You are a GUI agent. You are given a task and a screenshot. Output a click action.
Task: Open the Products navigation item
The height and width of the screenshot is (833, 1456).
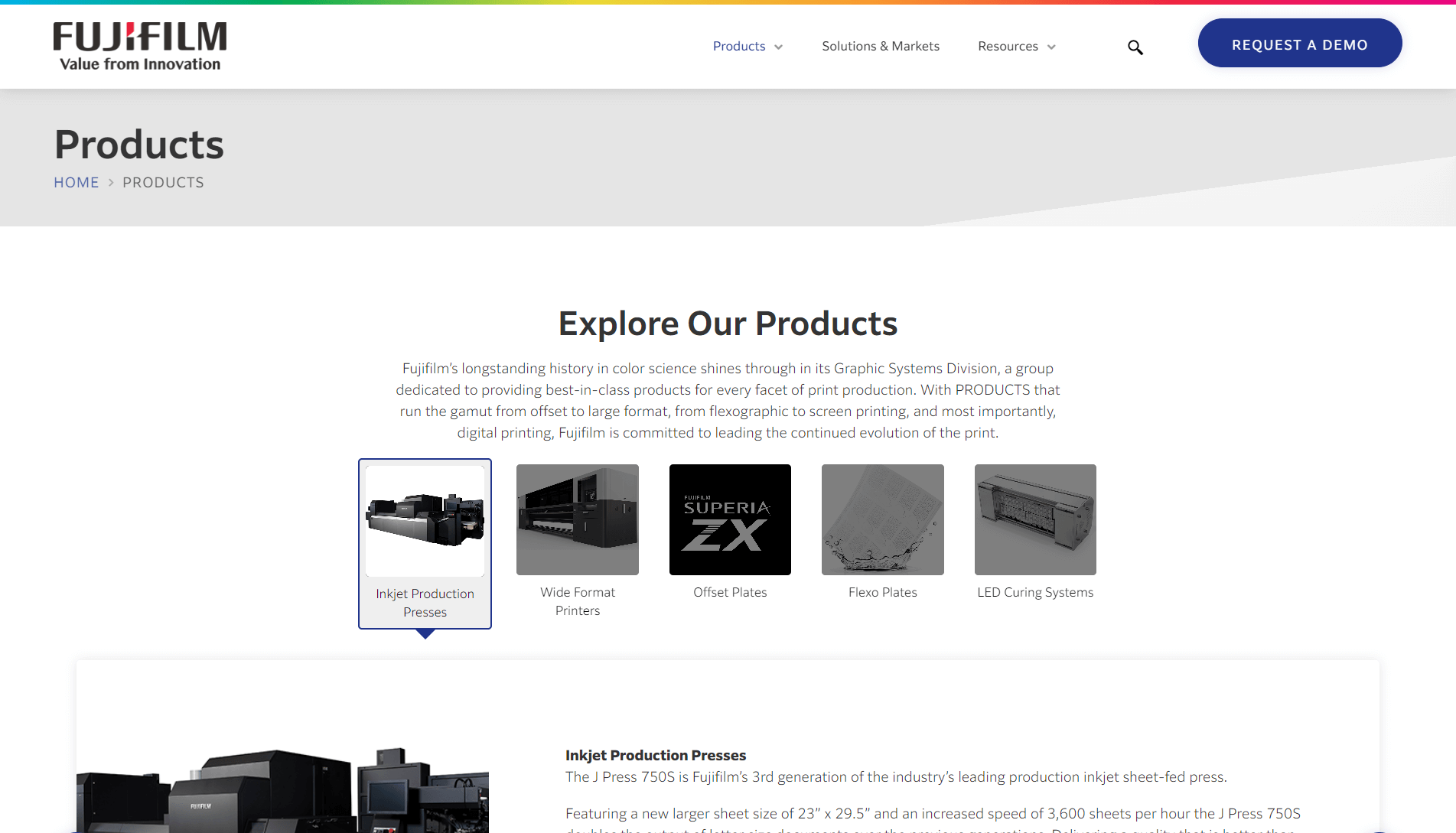(x=739, y=47)
